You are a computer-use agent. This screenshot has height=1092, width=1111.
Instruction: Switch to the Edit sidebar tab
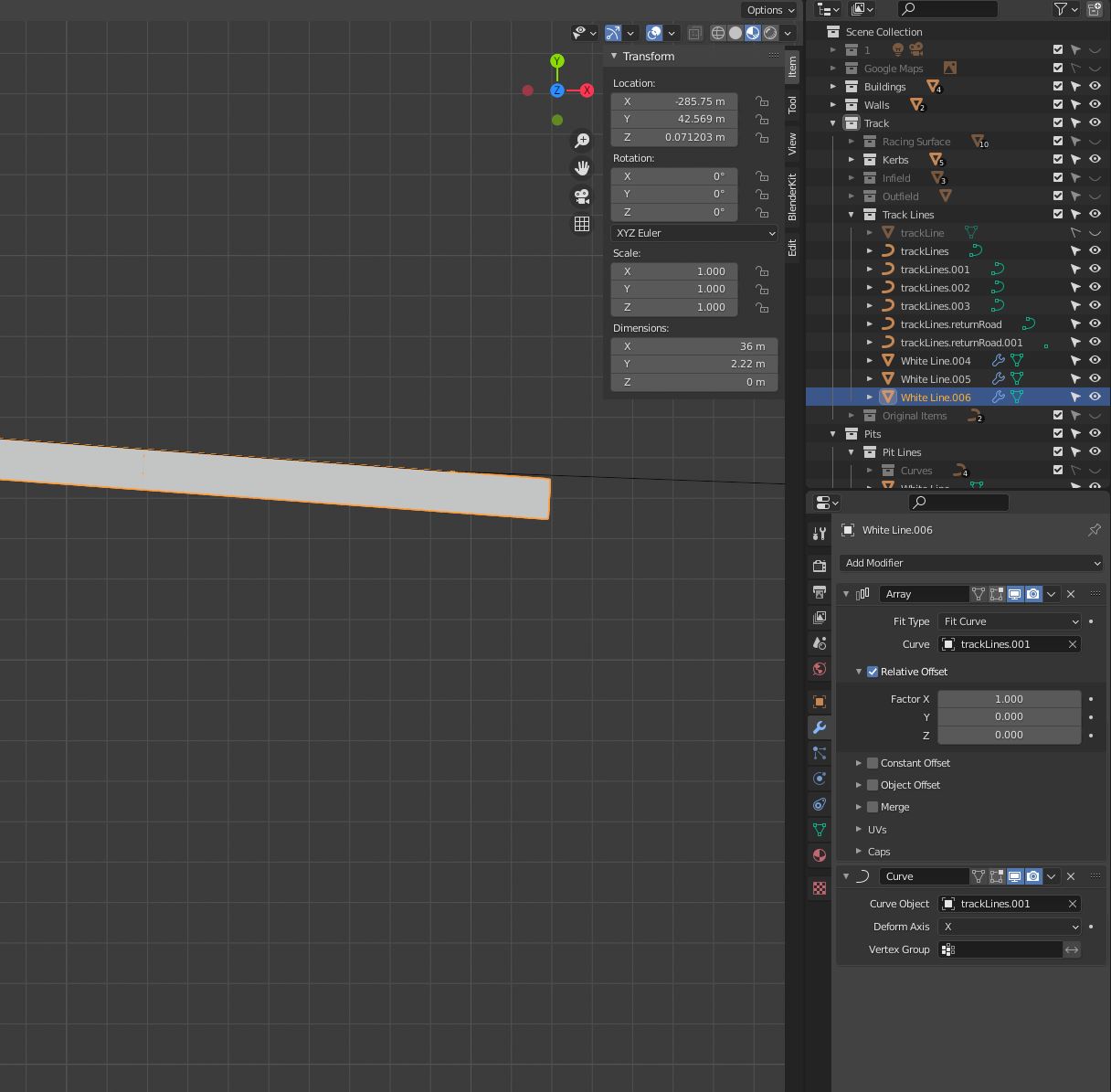[792, 248]
